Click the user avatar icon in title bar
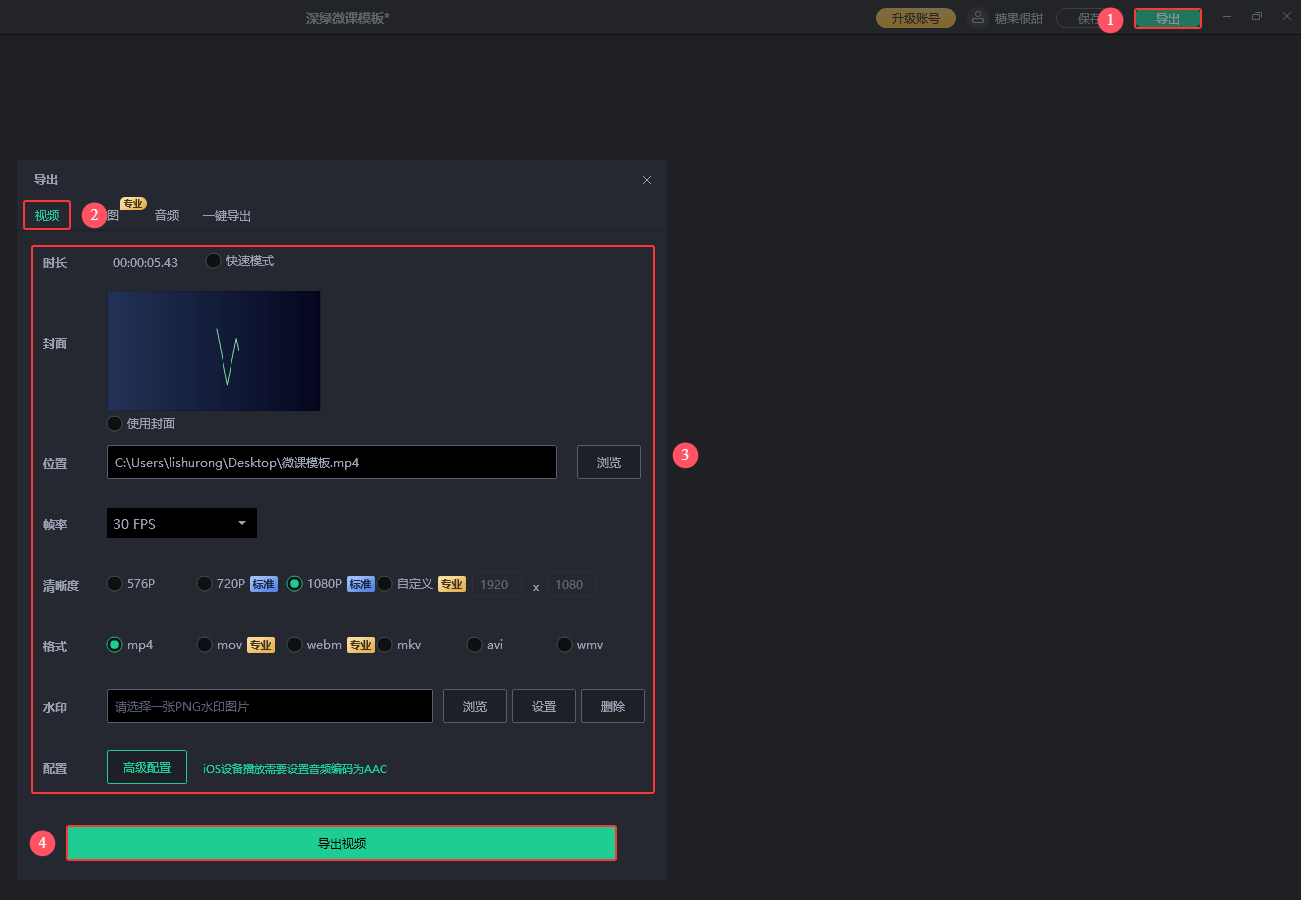 (x=978, y=18)
